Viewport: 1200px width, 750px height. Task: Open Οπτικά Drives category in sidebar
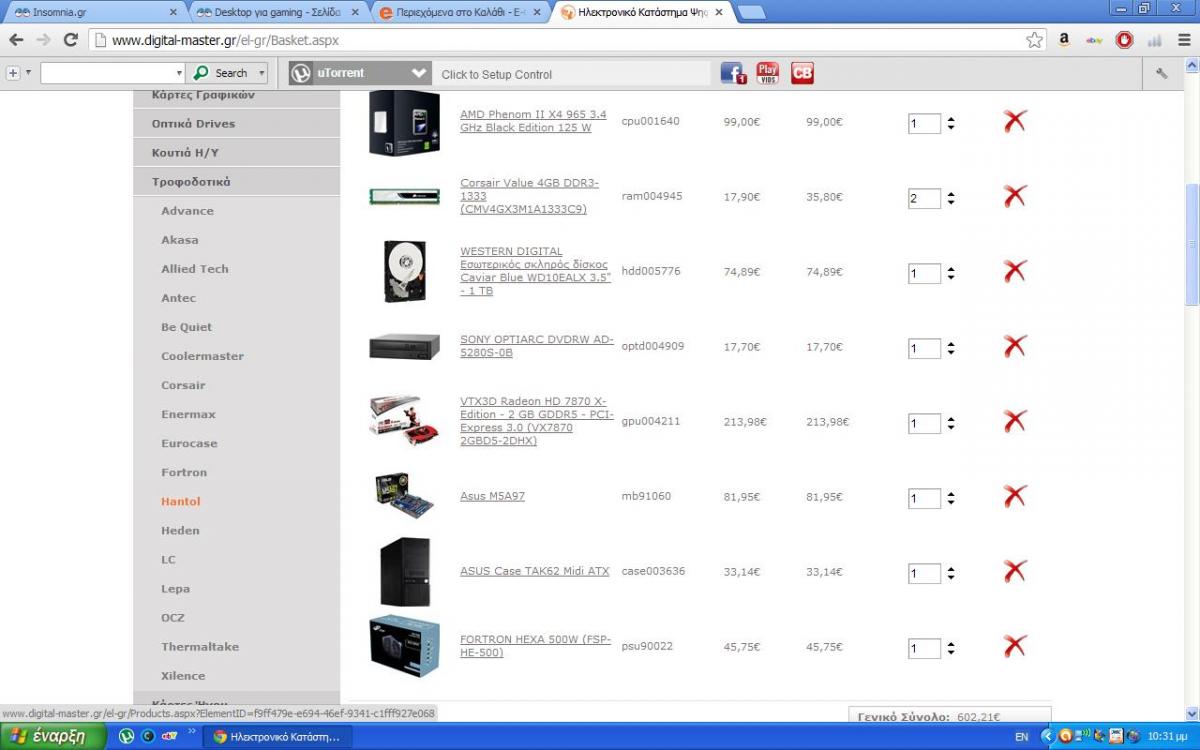click(x=237, y=124)
